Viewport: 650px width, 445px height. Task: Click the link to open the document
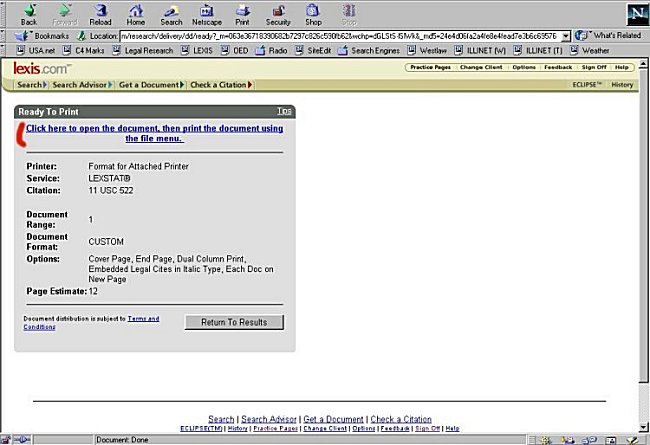pos(155,134)
